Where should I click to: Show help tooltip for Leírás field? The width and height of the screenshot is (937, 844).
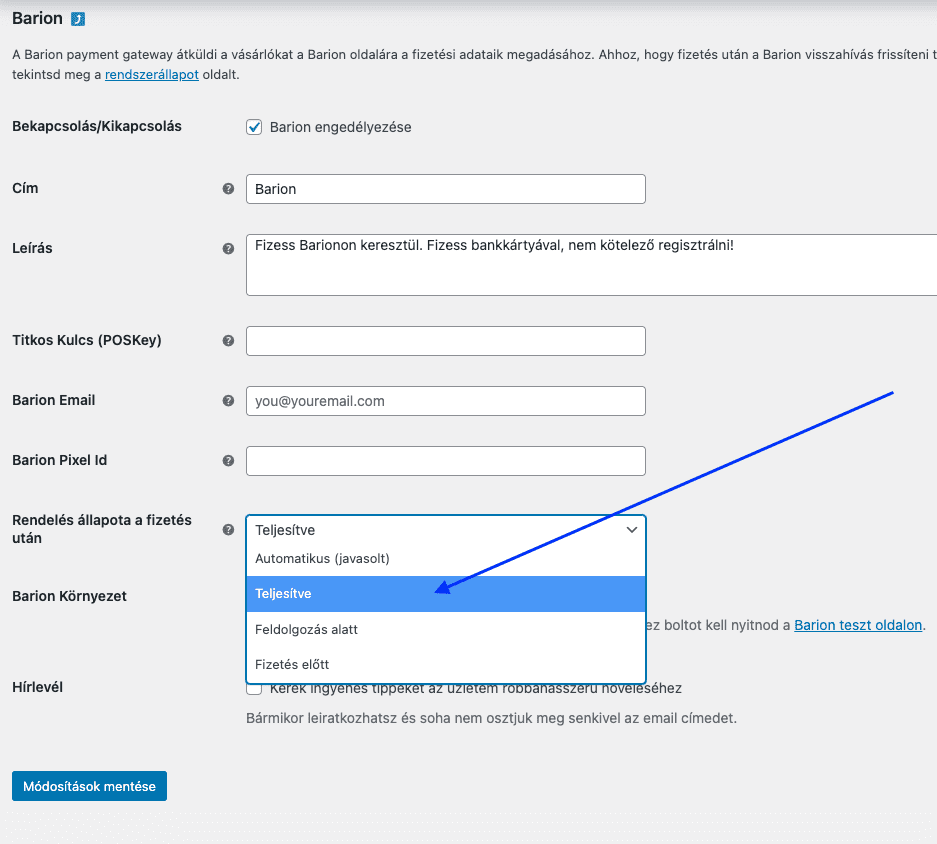point(228,249)
